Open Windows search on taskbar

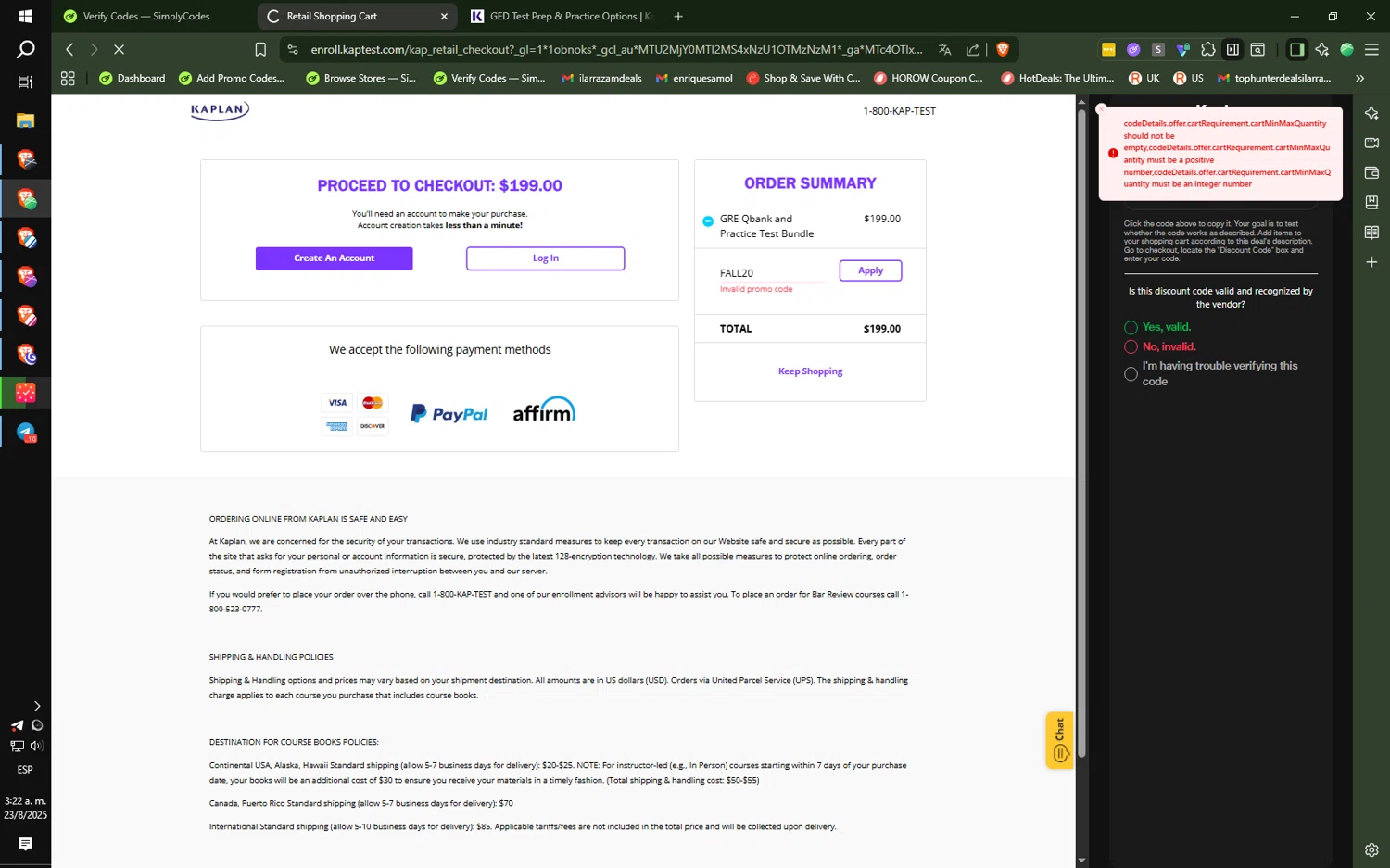coord(25,49)
